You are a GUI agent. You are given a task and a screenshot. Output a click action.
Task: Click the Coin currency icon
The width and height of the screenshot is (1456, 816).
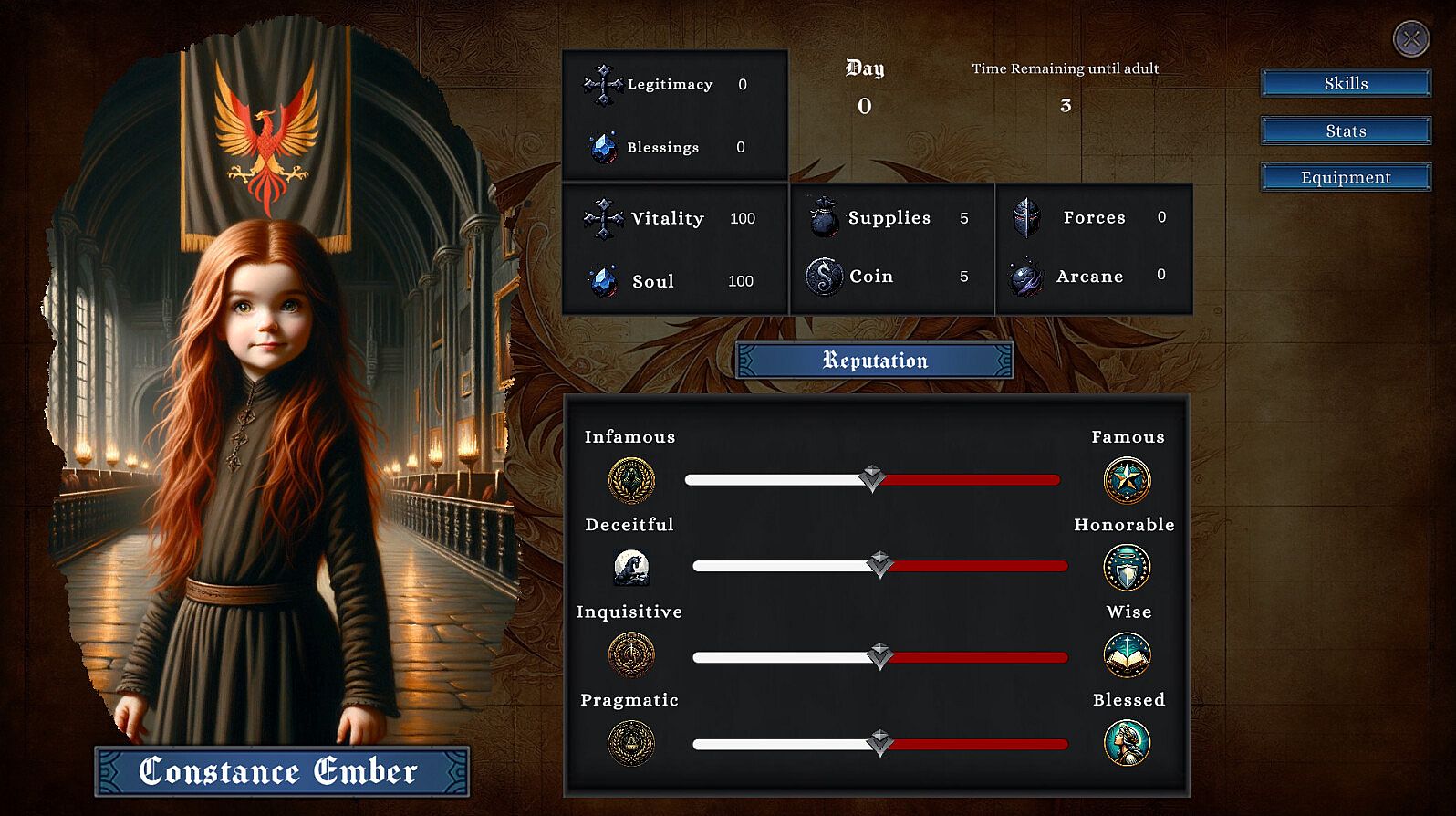[x=824, y=276]
